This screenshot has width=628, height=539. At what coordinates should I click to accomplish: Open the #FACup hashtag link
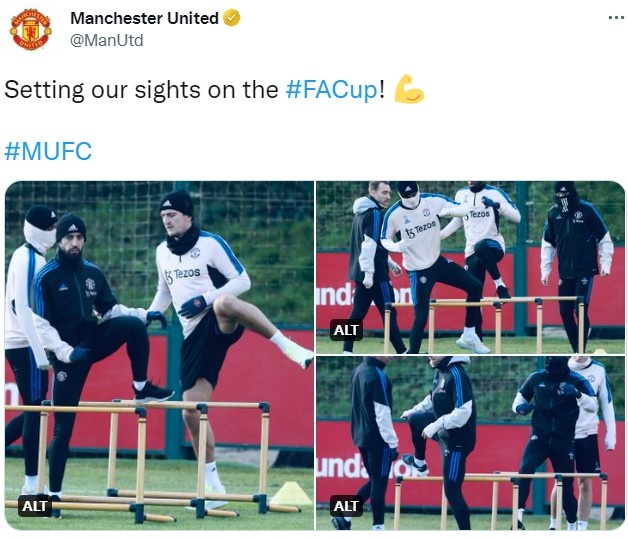click(332, 89)
